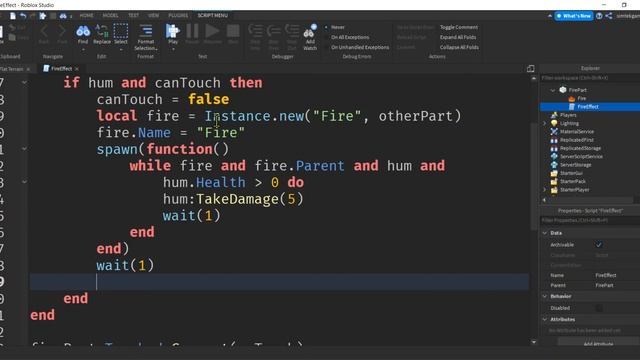Click Expand All Folds
The image size is (640, 360).
(x=458, y=37)
